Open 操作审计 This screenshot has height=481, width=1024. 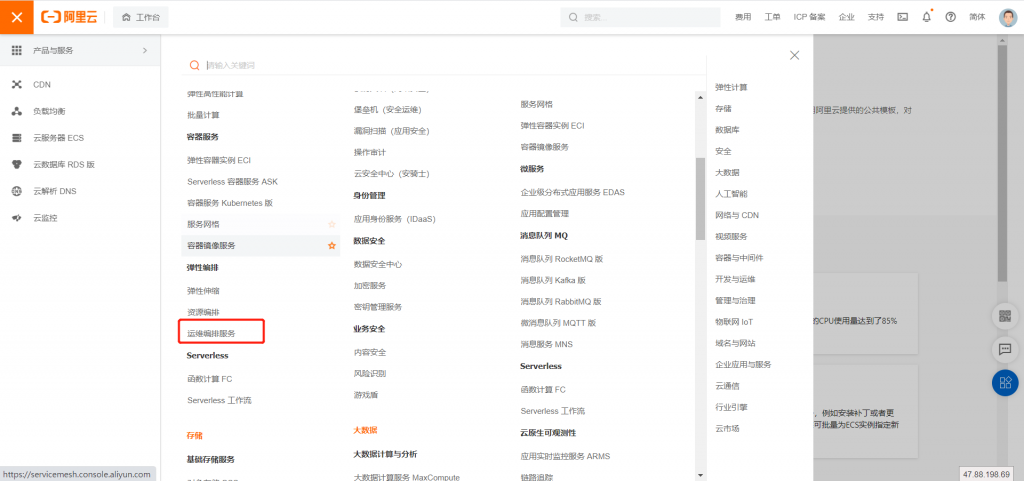pyautogui.click(x=370, y=152)
